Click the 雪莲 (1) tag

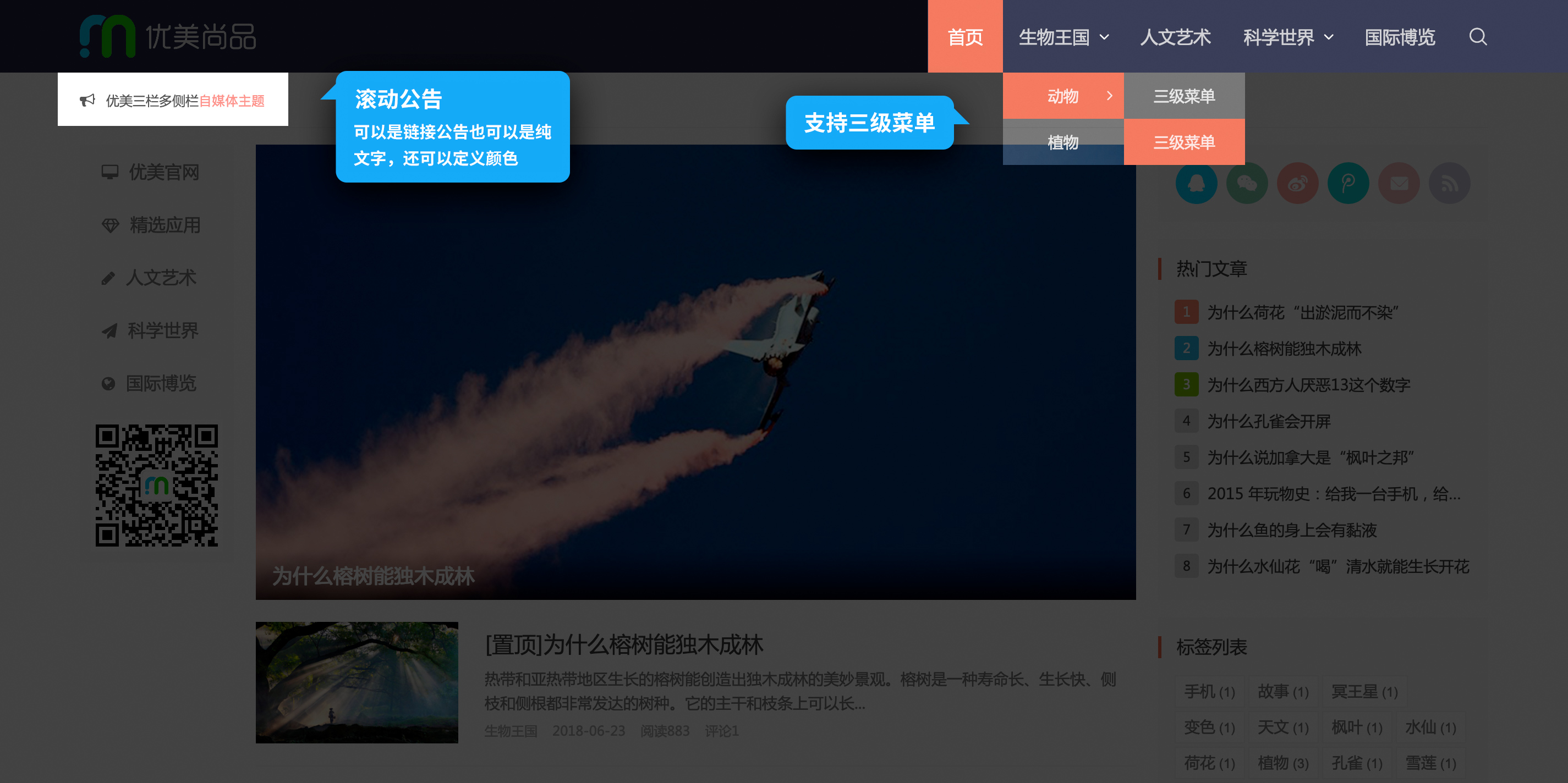[x=1430, y=763]
